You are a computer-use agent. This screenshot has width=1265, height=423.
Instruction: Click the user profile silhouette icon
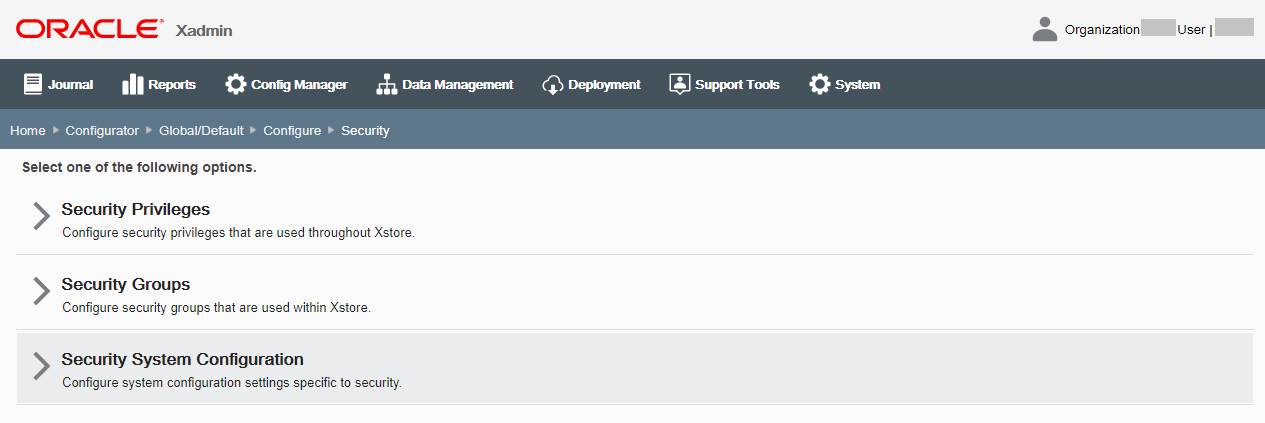pos(1045,29)
